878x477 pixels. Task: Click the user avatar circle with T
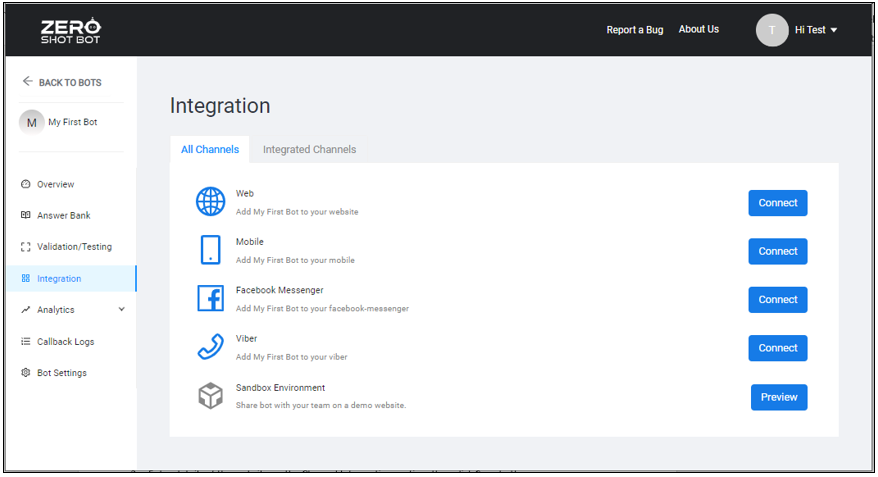click(x=772, y=30)
